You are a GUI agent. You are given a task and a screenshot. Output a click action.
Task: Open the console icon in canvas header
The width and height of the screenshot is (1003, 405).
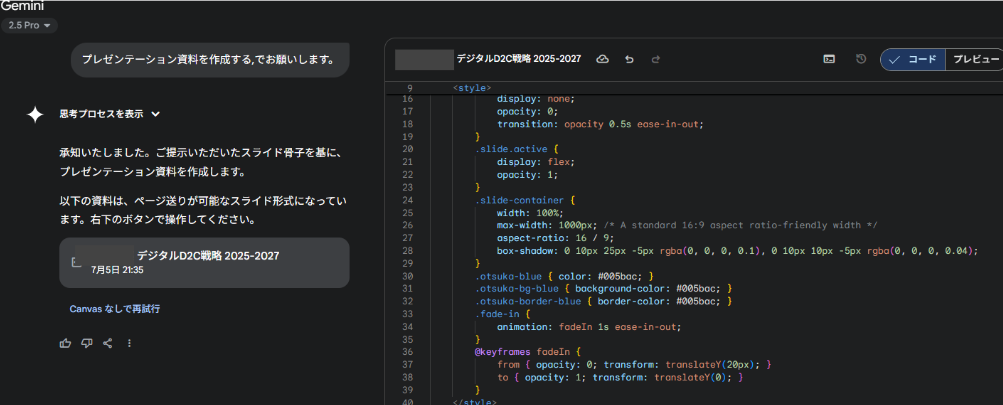pyautogui.click(x=829, y=60)
